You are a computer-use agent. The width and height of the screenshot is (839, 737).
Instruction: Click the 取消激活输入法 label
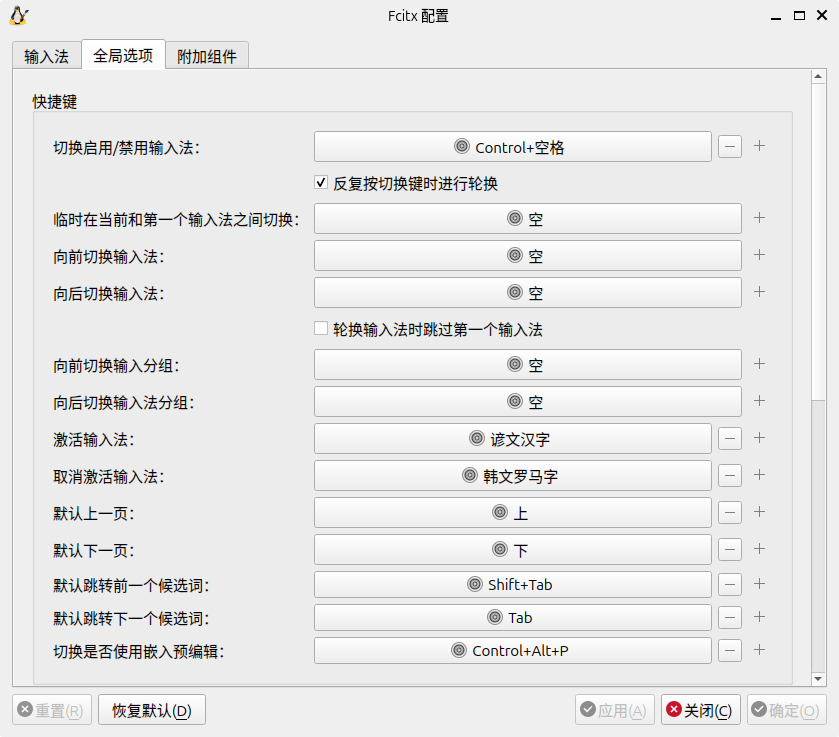point(109,476)
